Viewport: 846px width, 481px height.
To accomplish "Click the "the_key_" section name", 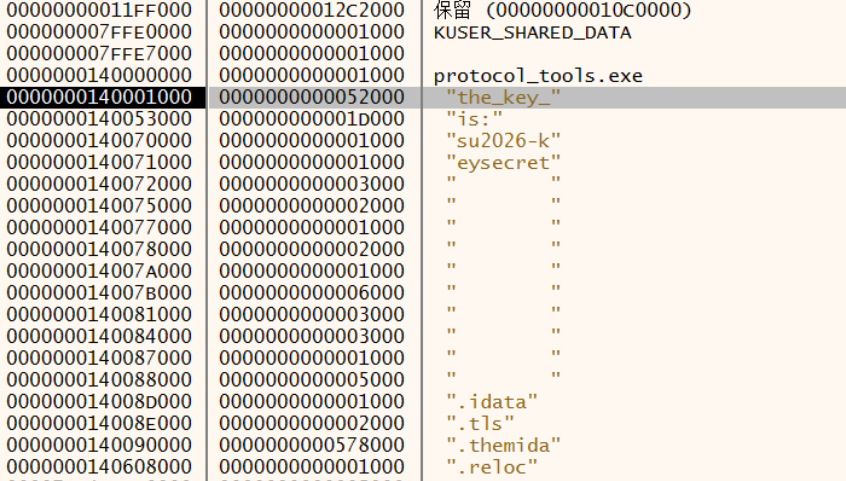I will tap(504, 98).
